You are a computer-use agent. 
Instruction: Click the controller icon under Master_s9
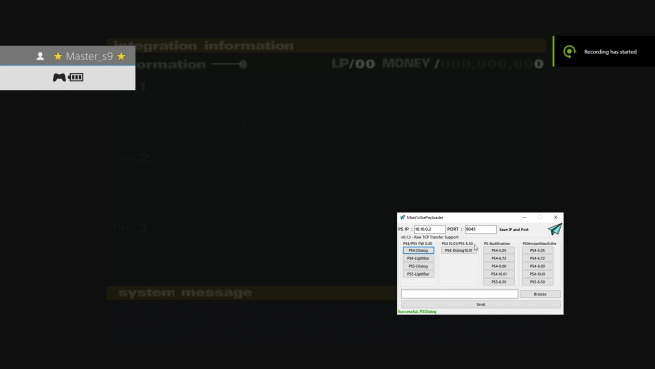tap(59, 77)
